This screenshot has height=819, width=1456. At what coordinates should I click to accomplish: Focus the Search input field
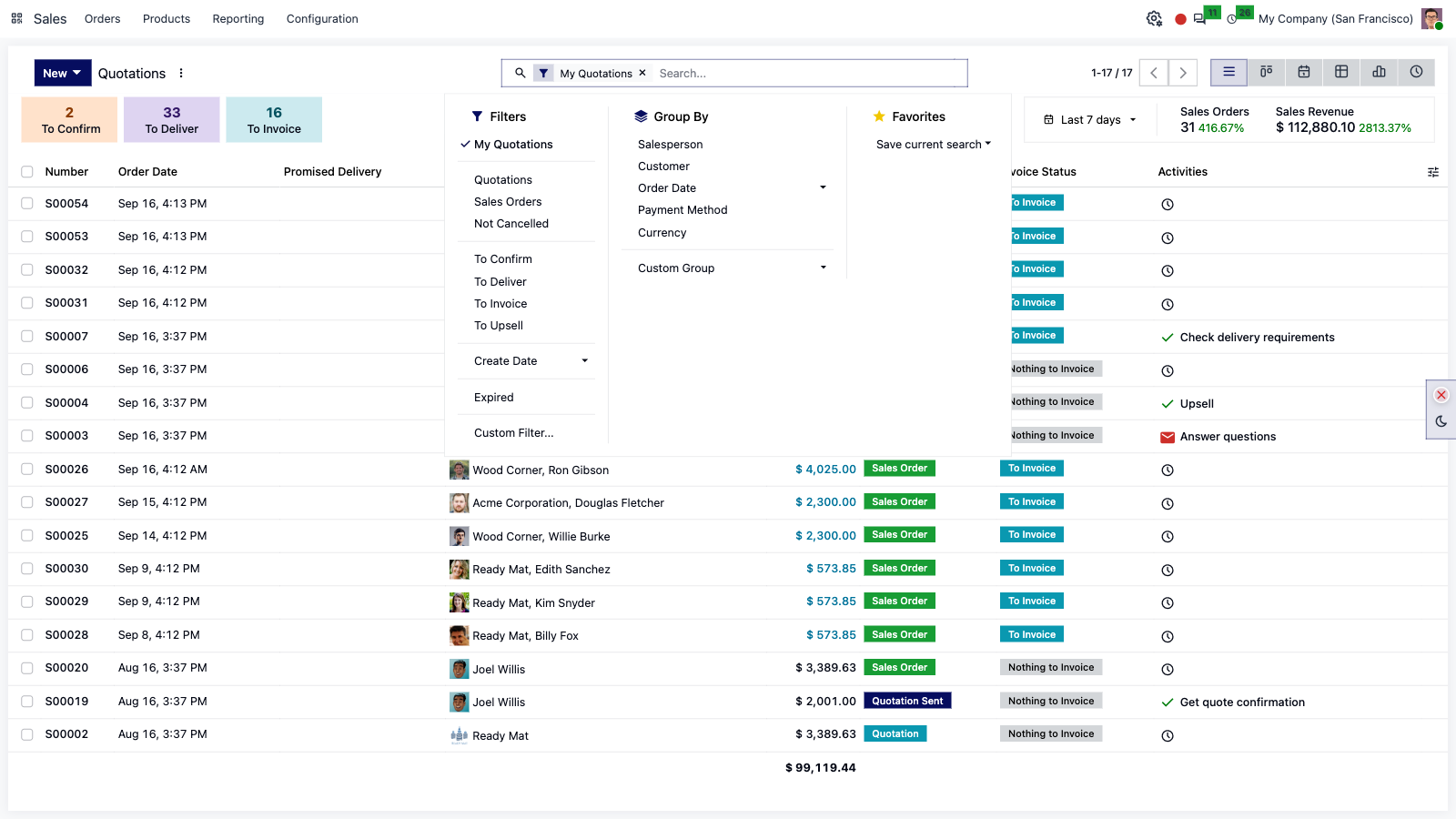click(808, 74)
